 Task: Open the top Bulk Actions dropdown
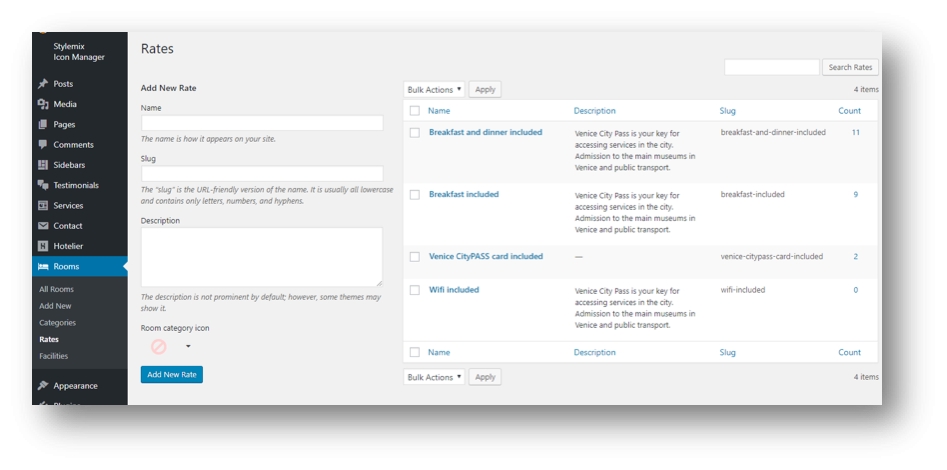(x=435, y=90)
